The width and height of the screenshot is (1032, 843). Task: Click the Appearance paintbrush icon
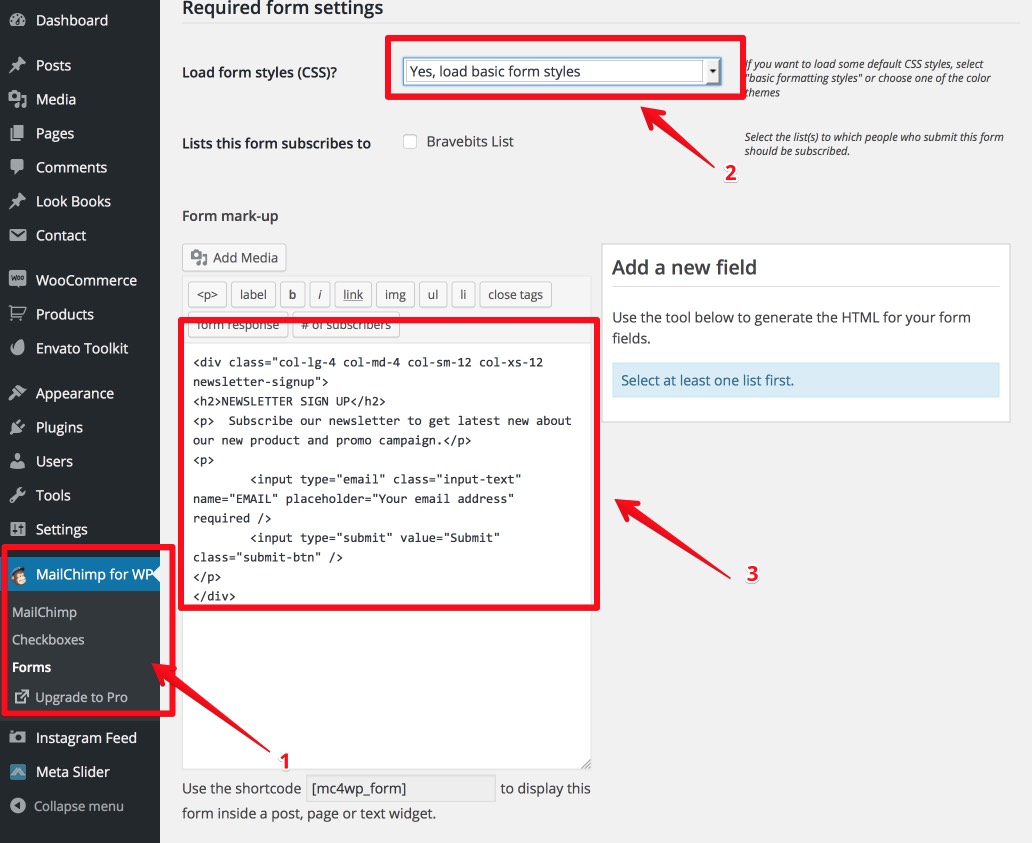click(x=18, y=394)
